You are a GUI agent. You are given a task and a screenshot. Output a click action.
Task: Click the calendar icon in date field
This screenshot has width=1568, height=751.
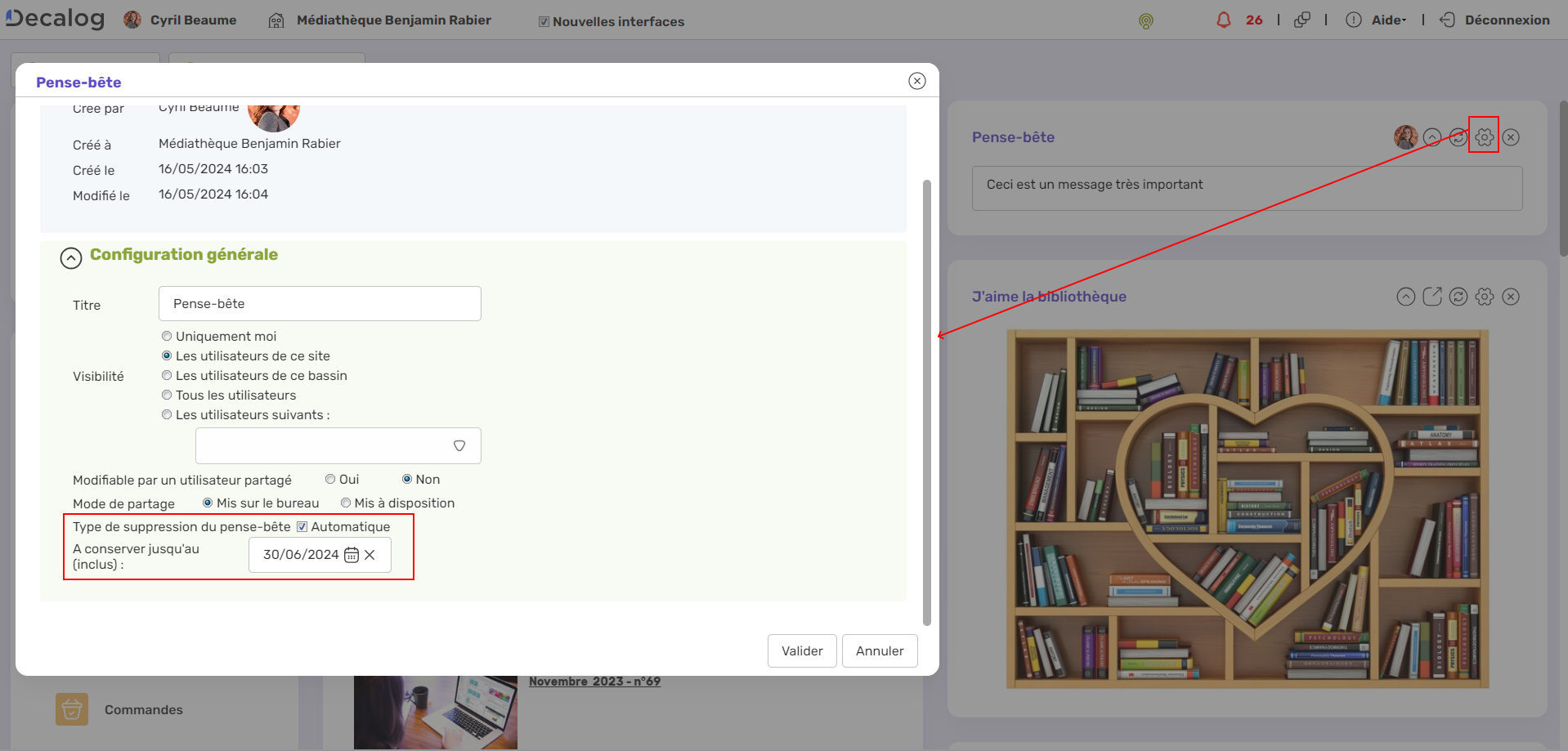point(352,555)
